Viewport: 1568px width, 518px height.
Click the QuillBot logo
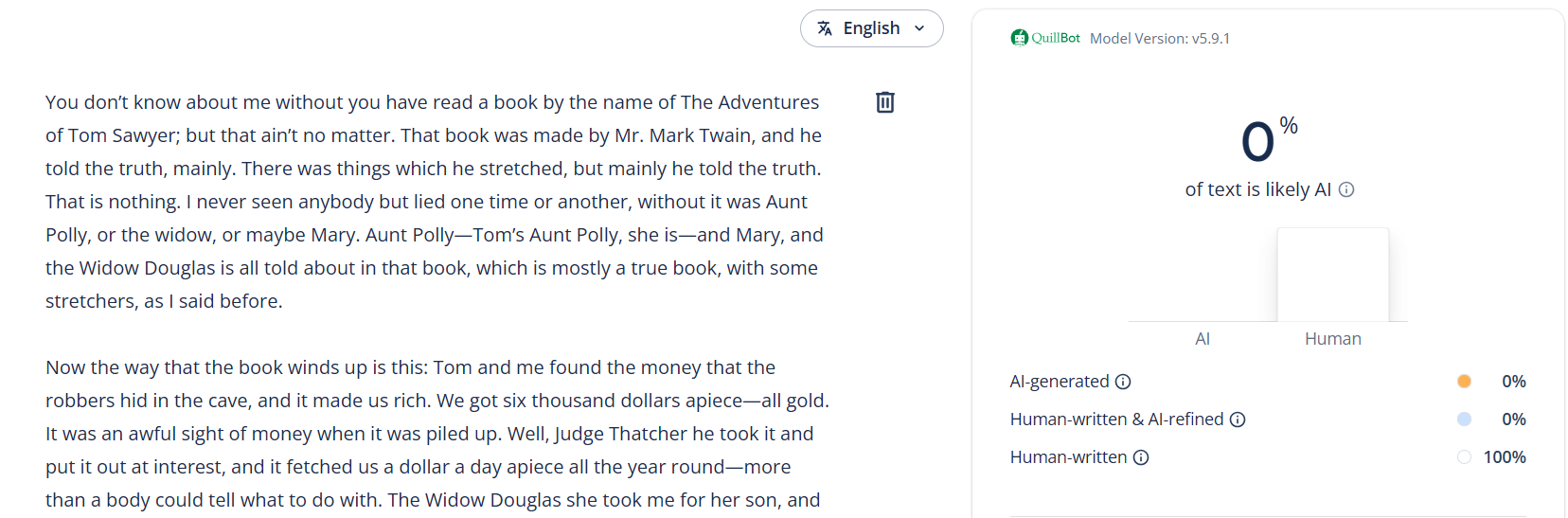[x=1045, y=38]
